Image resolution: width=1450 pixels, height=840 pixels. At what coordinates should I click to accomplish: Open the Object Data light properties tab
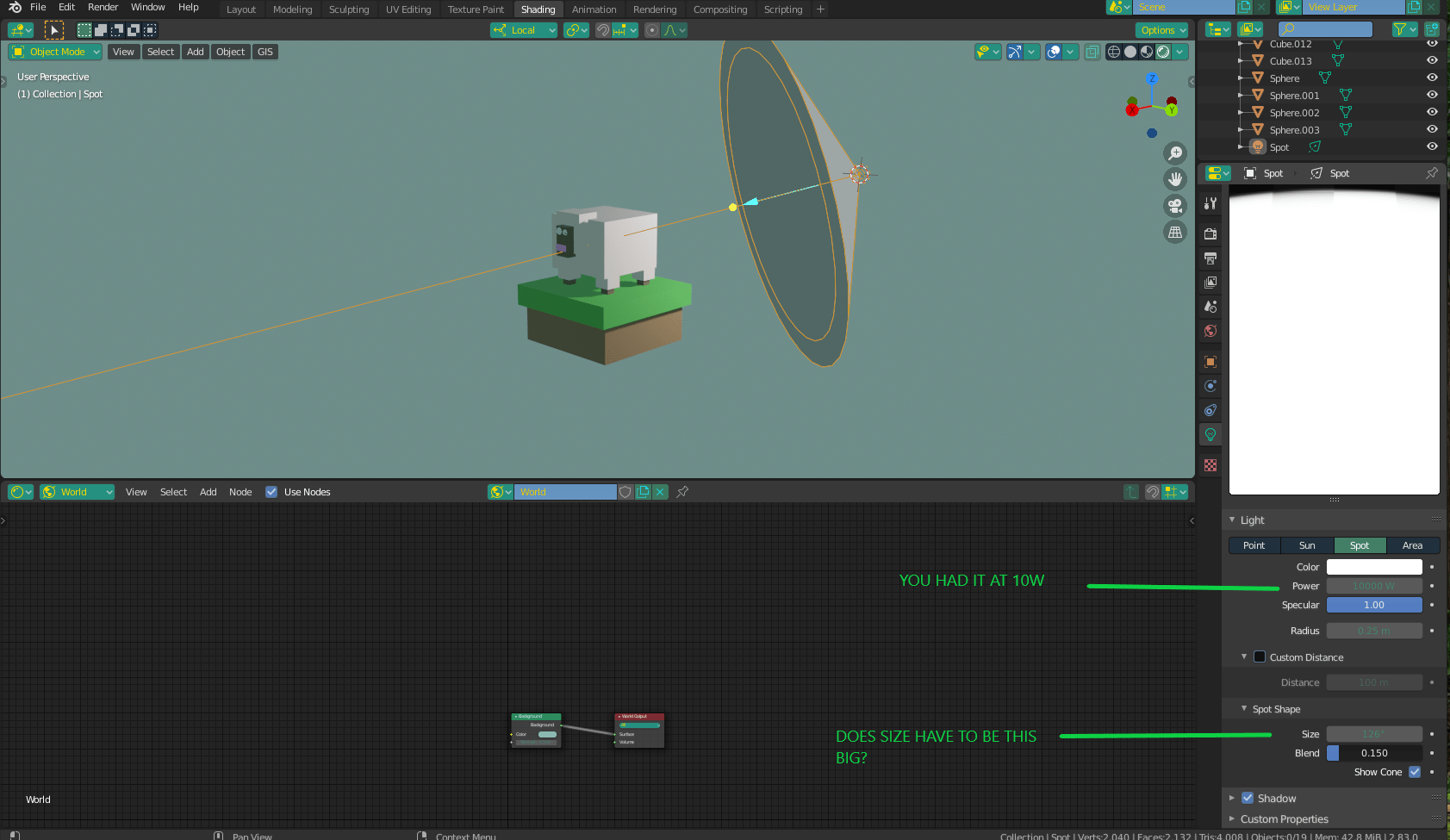[1210, 434]
